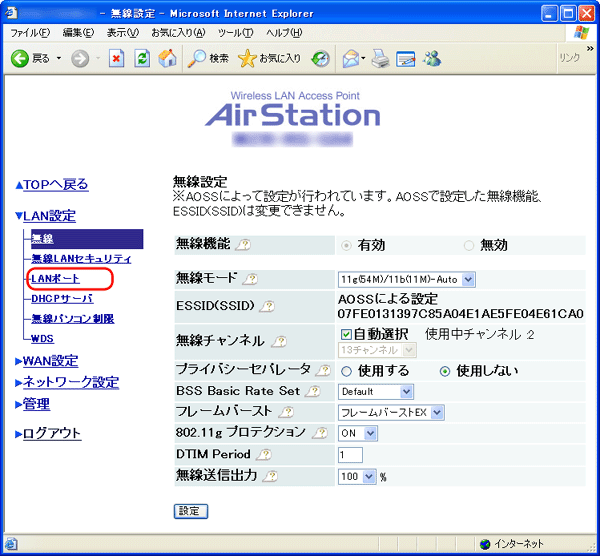Screen dimensions: 600x556
Task: Open the 無線パソコン制限 link
Action: point(73,318)
